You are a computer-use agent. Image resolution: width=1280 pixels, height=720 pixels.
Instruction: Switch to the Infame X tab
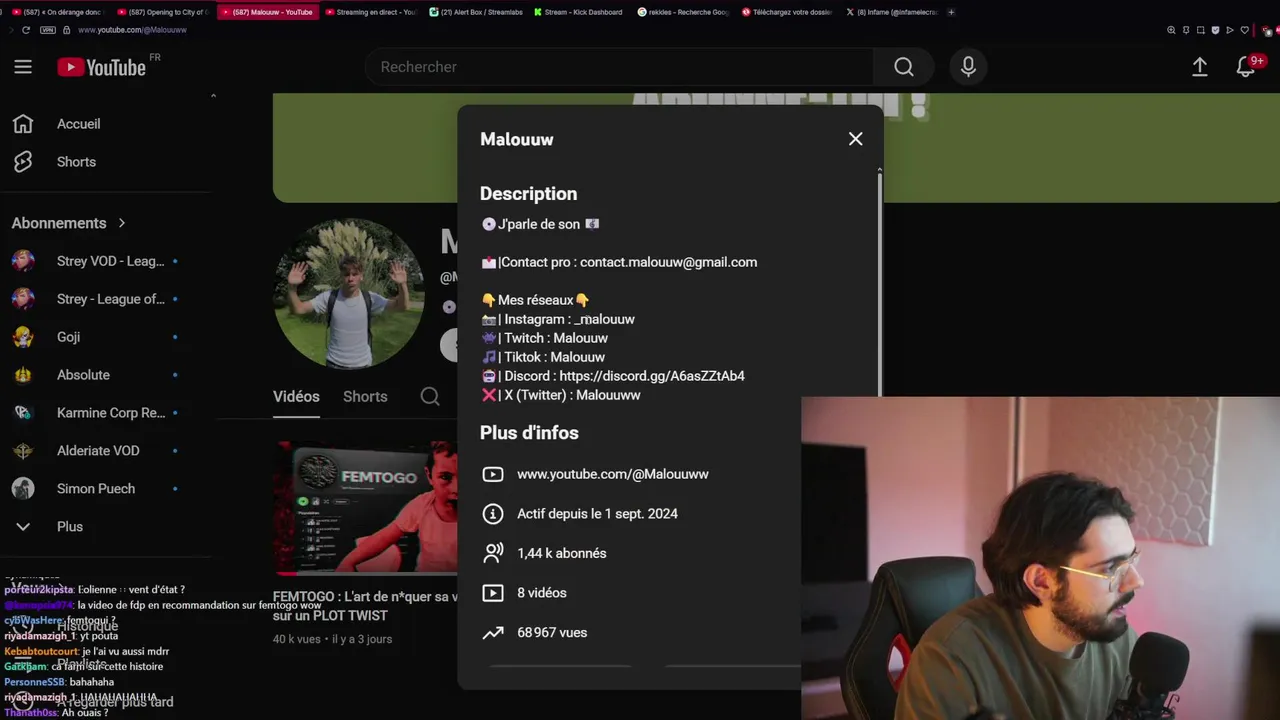(x=891, y=12)
